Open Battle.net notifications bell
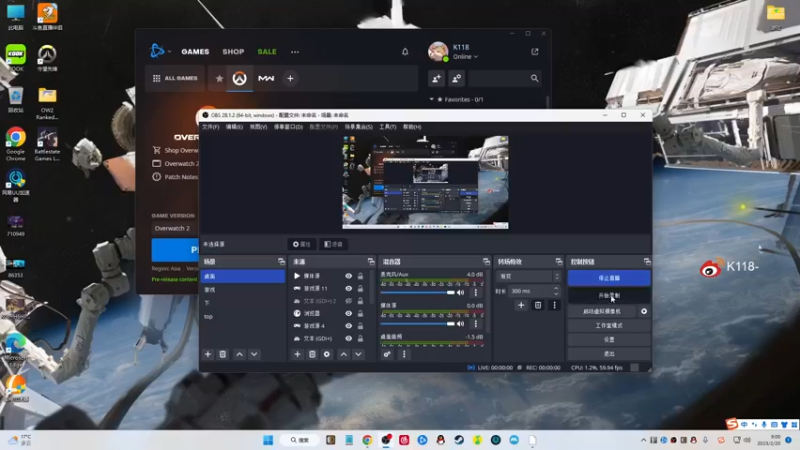Image resolution: width=800 pixels, height=450 pixels. click(x=405, y=52)
